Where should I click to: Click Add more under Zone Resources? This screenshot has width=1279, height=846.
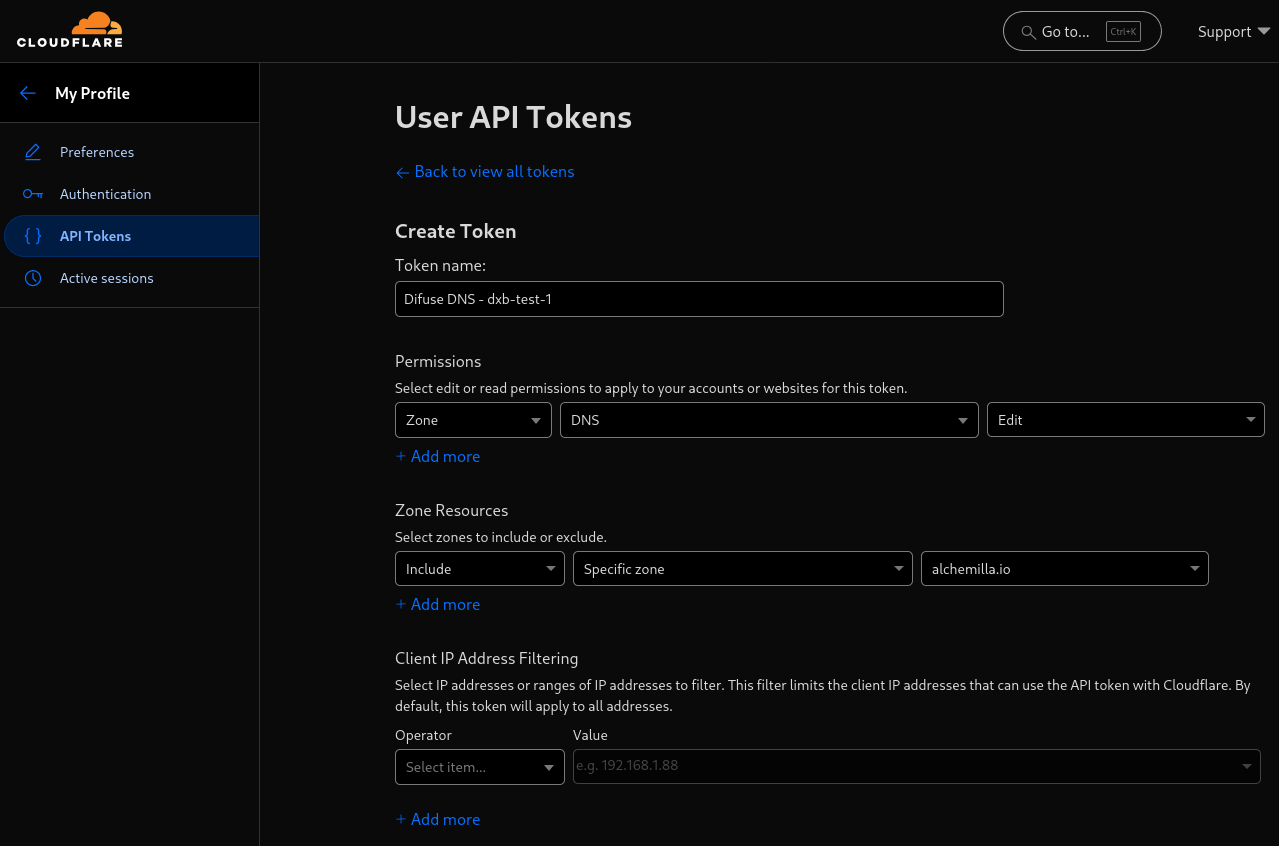point(438,604)
